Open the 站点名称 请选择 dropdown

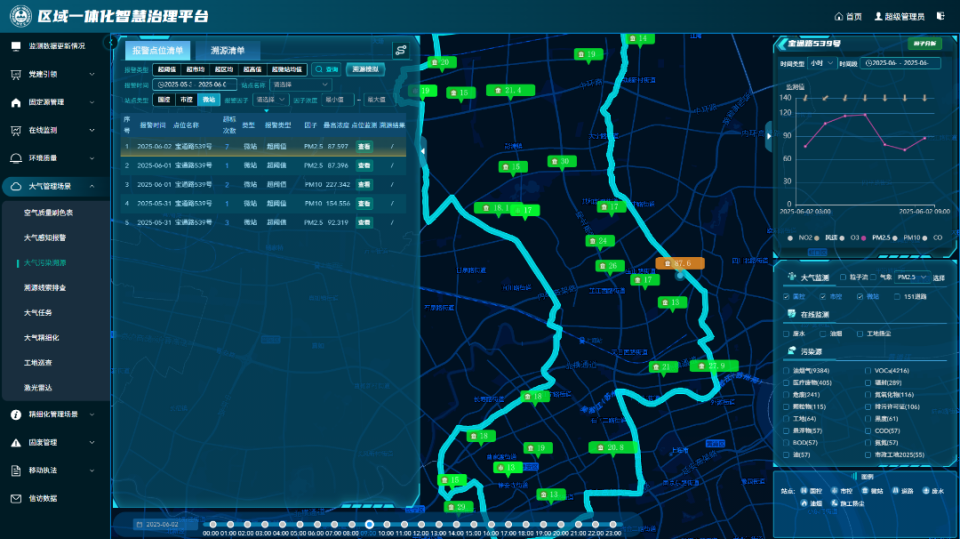click(x=300, y=85)
